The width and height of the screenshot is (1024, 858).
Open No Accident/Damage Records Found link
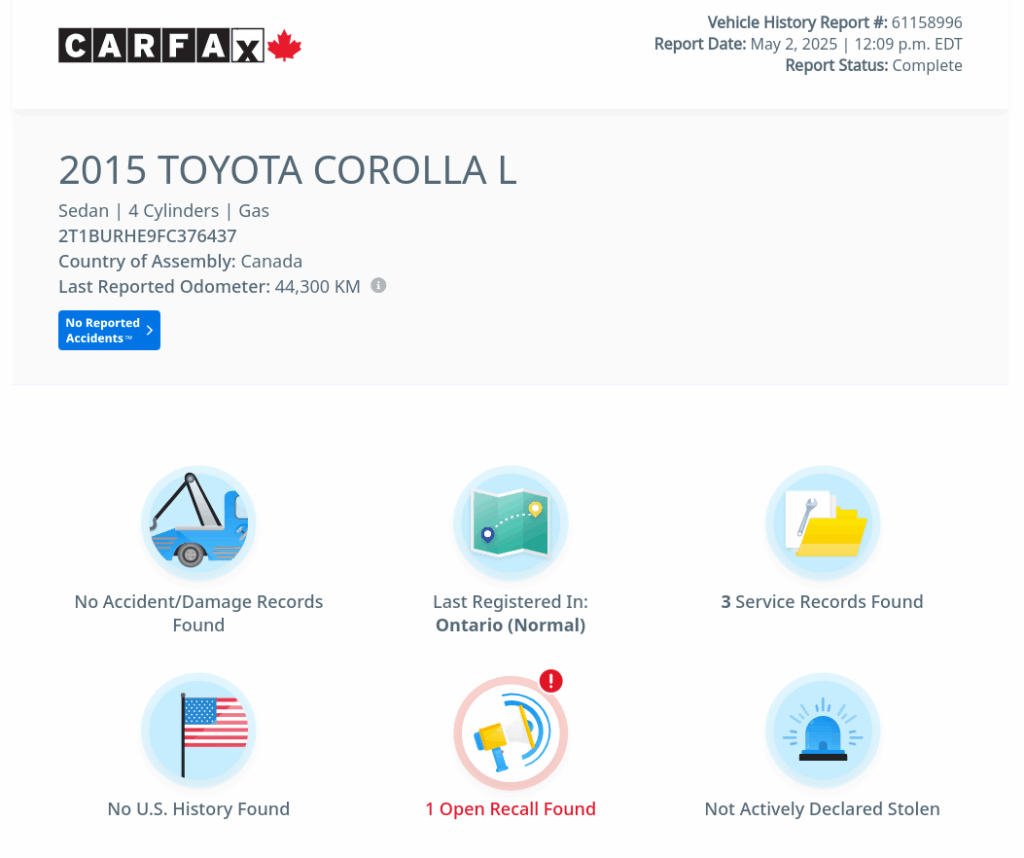coord(199,613)
